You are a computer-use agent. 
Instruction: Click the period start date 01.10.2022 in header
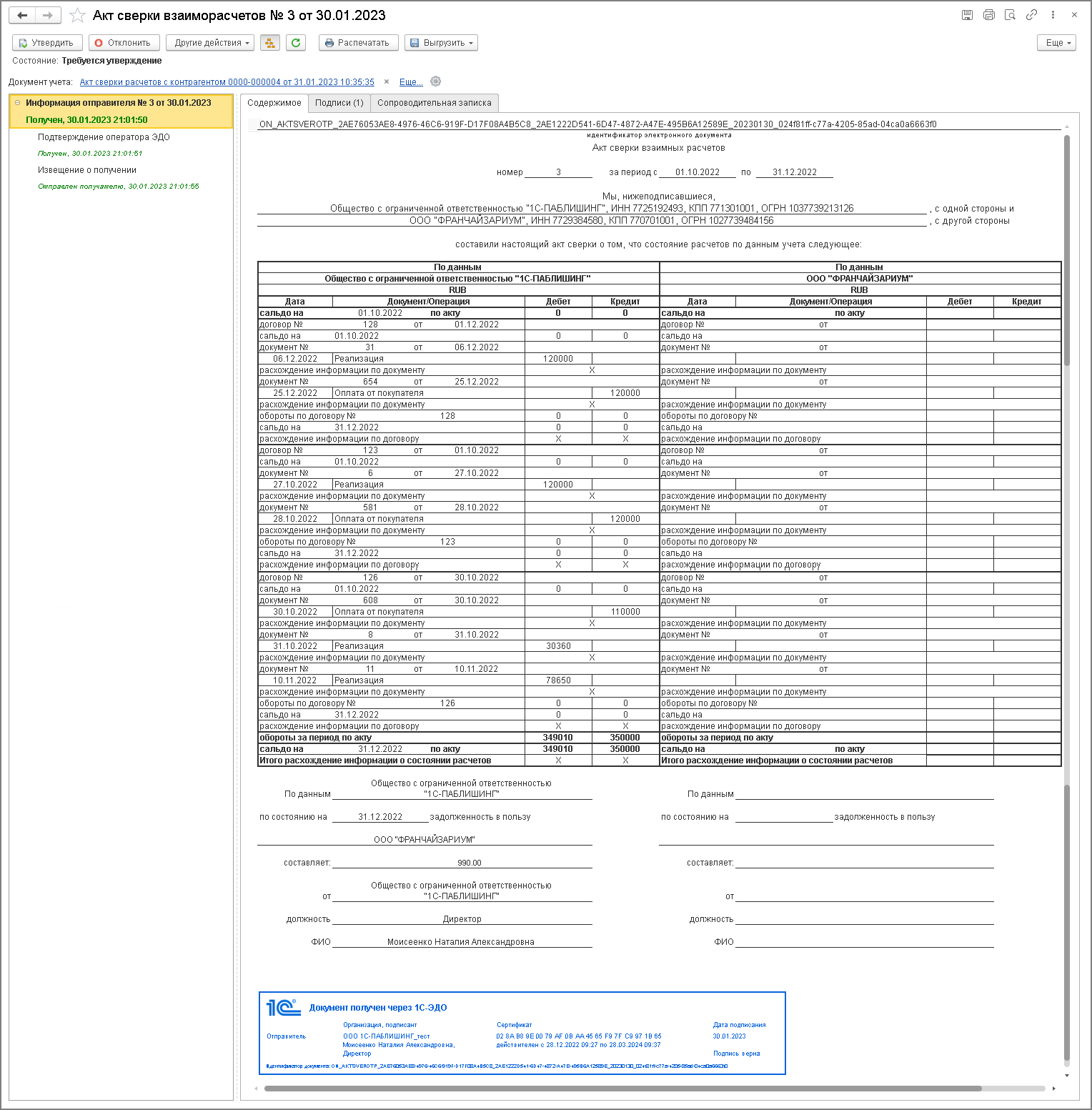(x=698, y=172)
